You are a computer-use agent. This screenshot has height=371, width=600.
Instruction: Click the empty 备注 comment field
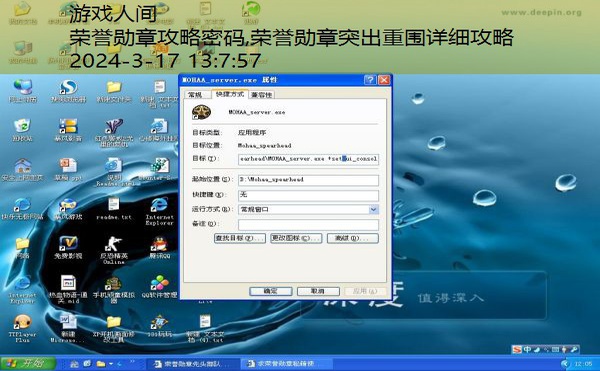308,225
